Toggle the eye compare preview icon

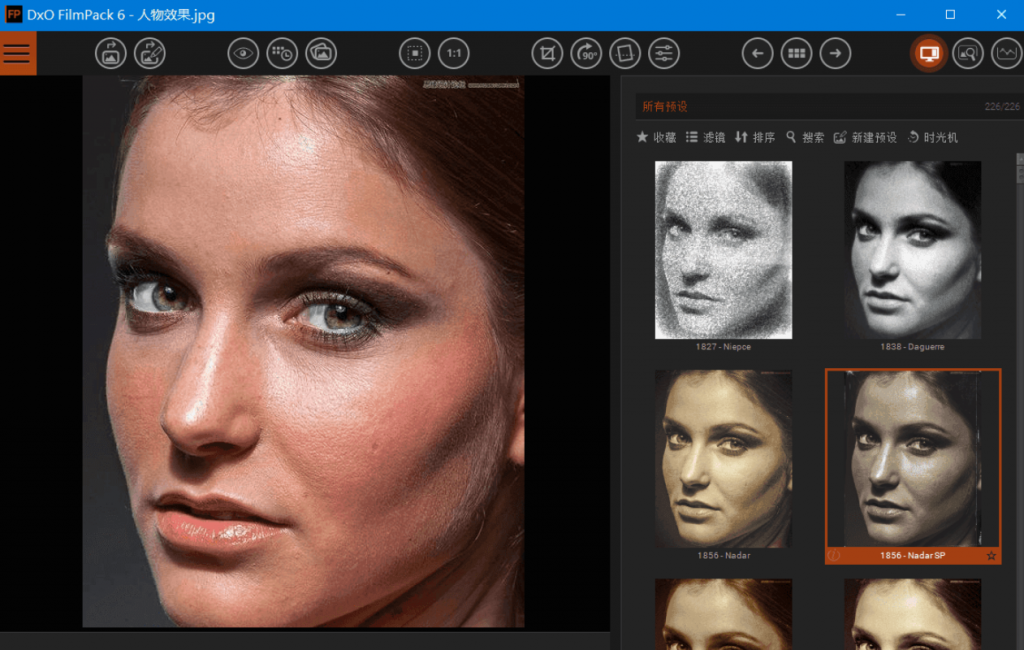[x=243, y=53]
